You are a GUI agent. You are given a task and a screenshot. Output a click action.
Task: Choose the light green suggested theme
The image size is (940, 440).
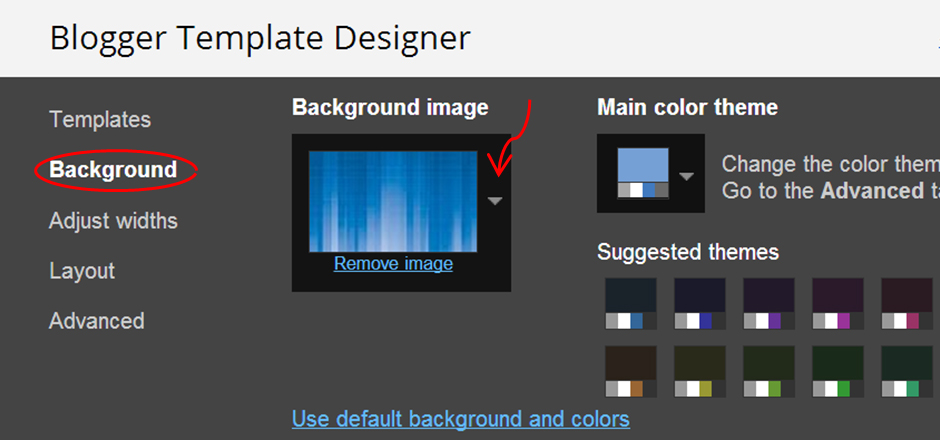(x=769, y=371)
